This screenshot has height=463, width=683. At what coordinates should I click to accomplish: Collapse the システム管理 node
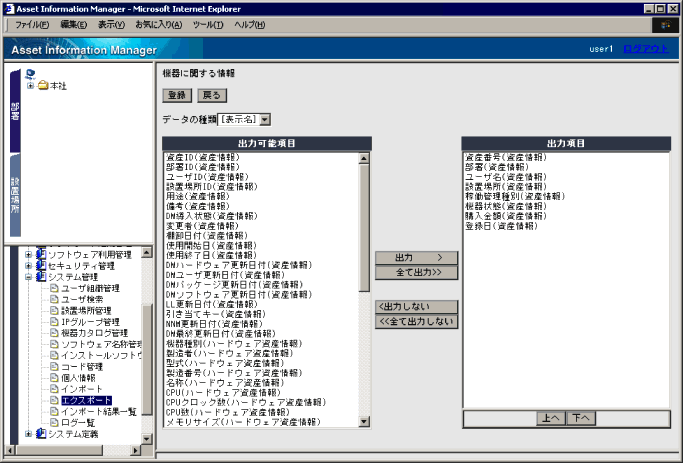click(x=28, y=277)
